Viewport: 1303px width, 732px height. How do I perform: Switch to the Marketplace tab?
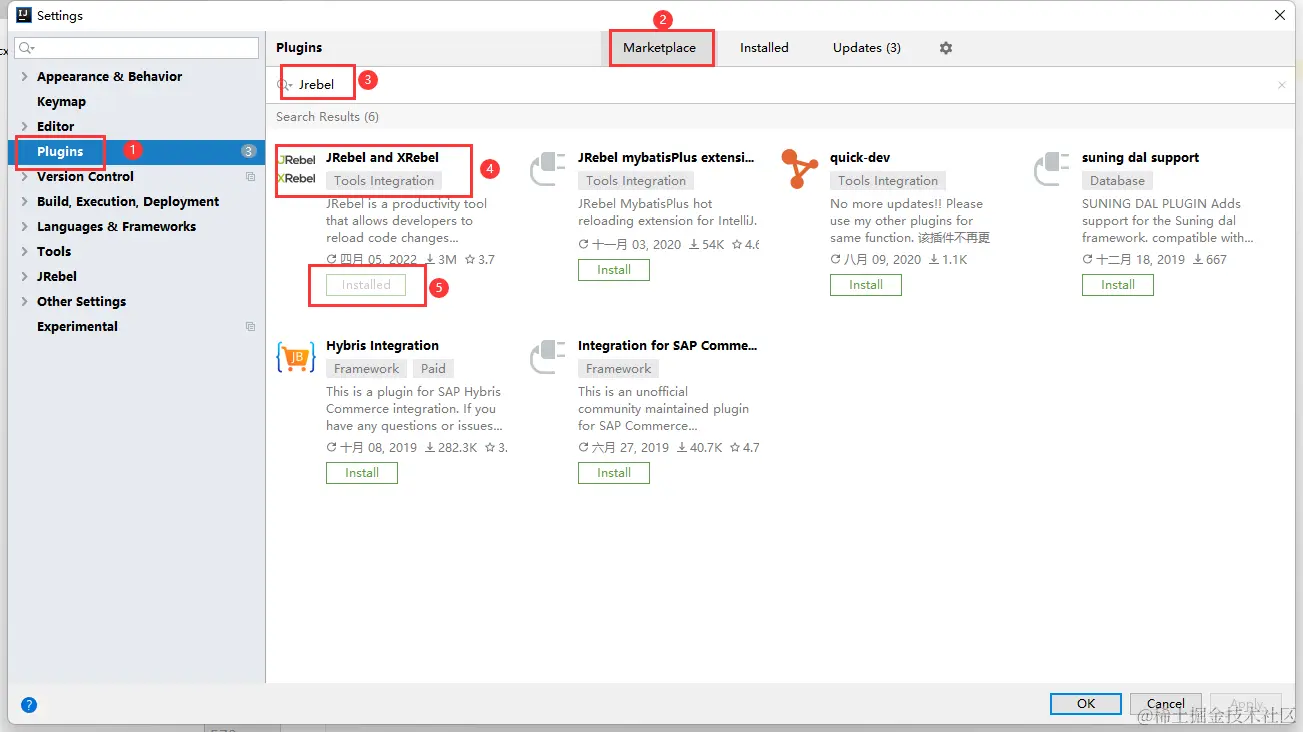pyautogui.click(x=659, y=48)
